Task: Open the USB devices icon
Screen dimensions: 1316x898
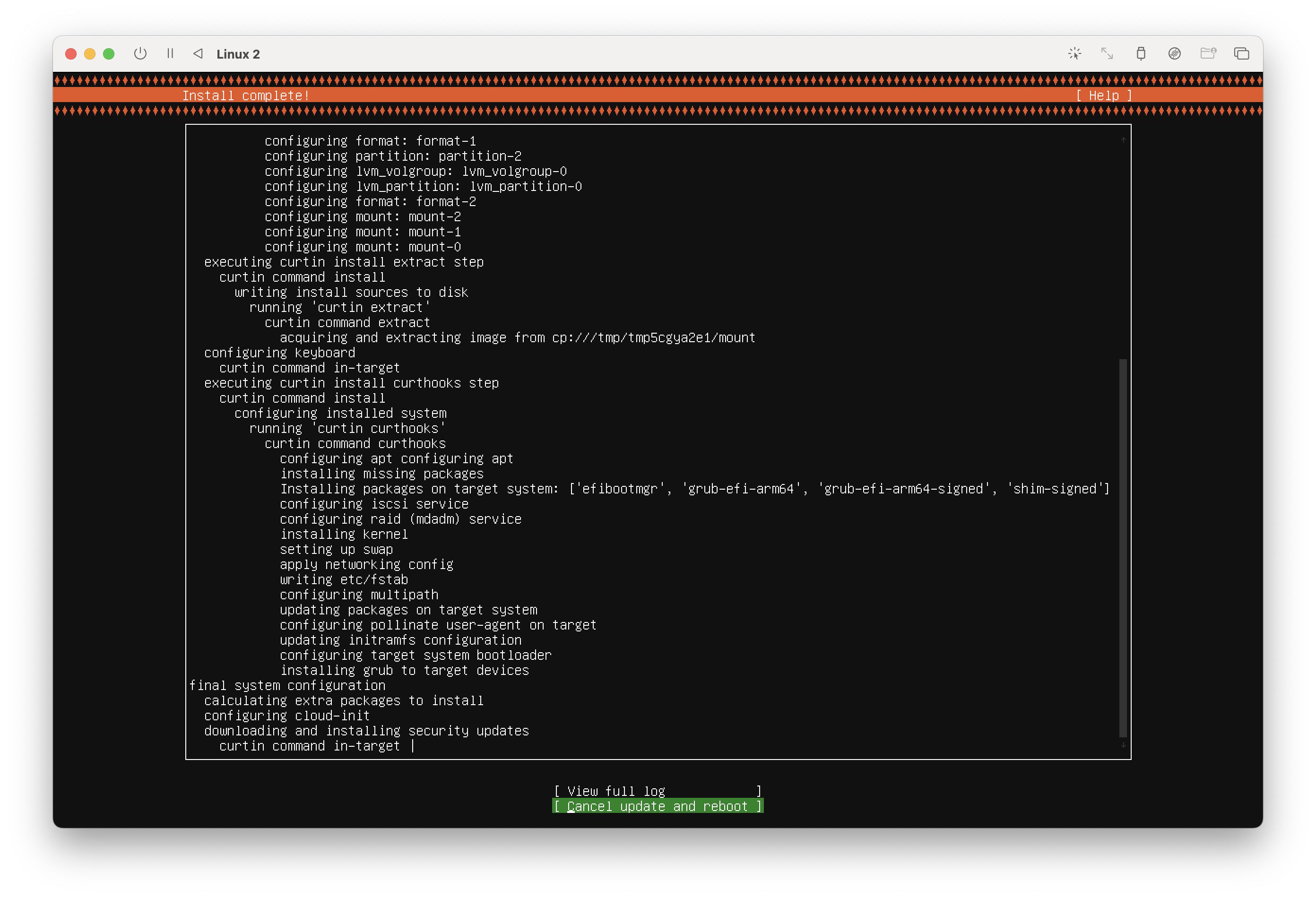Action: click(x=1141, y=54)
